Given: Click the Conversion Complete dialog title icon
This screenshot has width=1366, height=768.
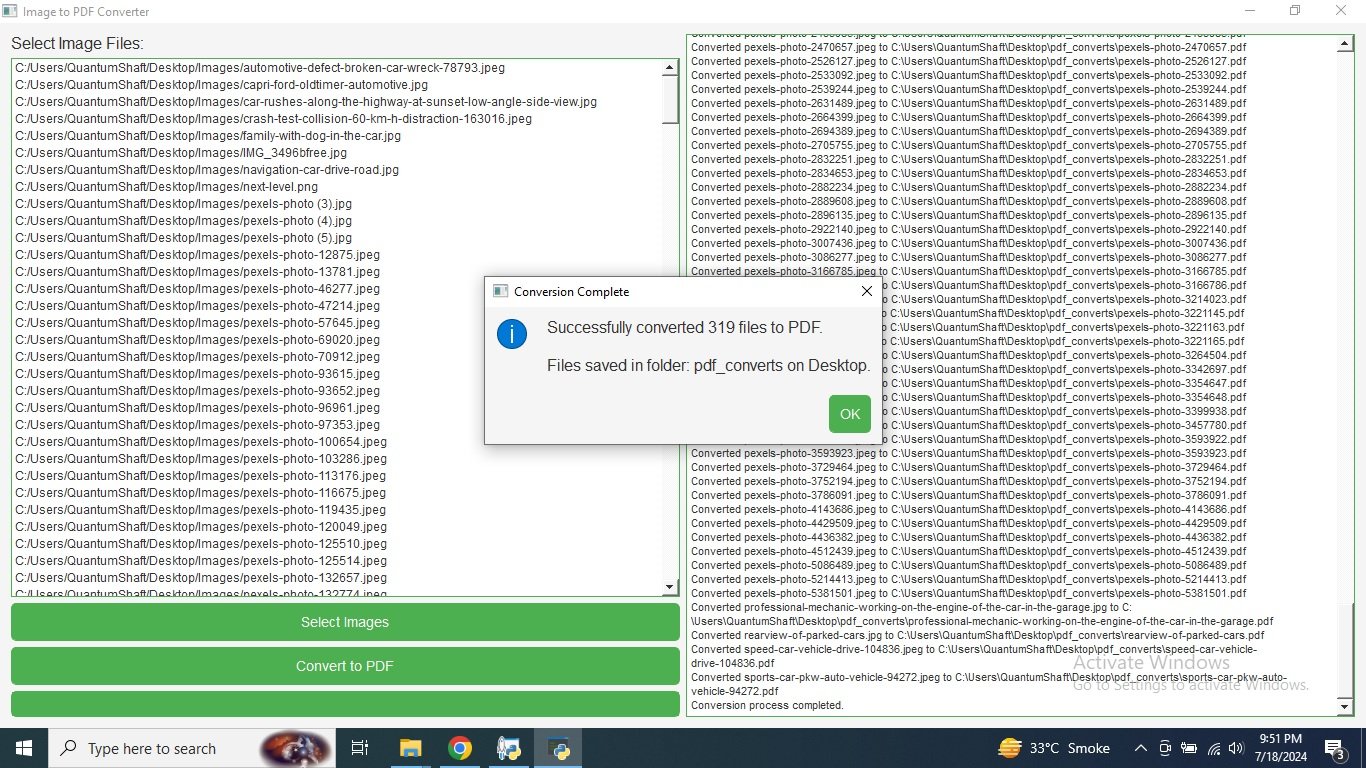Looking at the screenshot, I should (500, 291).
